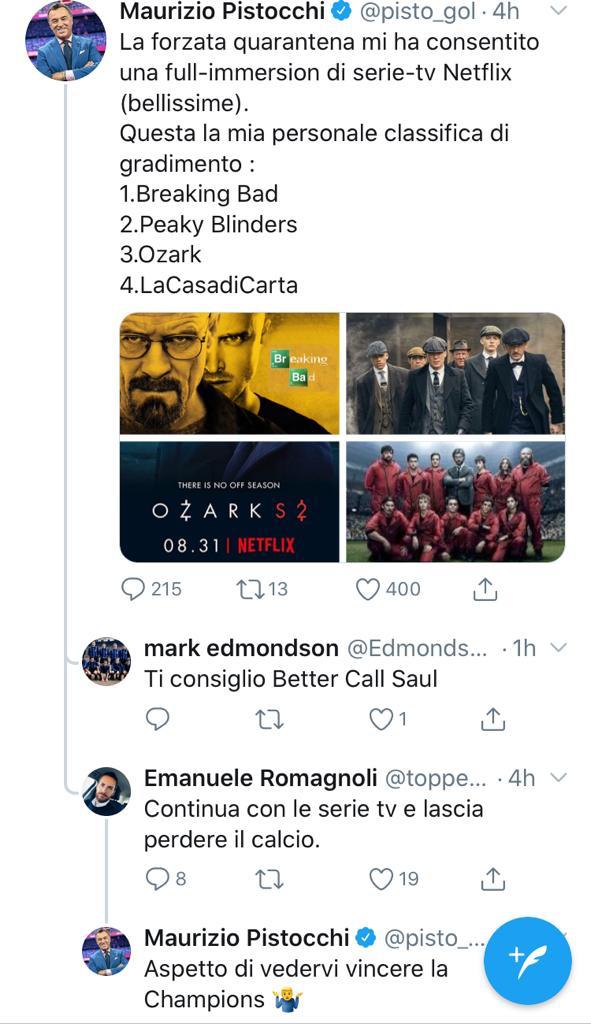This screenshot has height=1024, width=591.
Task: Open the compose tweet feather button
Action: pyautogui.click(x=529, y=960)
